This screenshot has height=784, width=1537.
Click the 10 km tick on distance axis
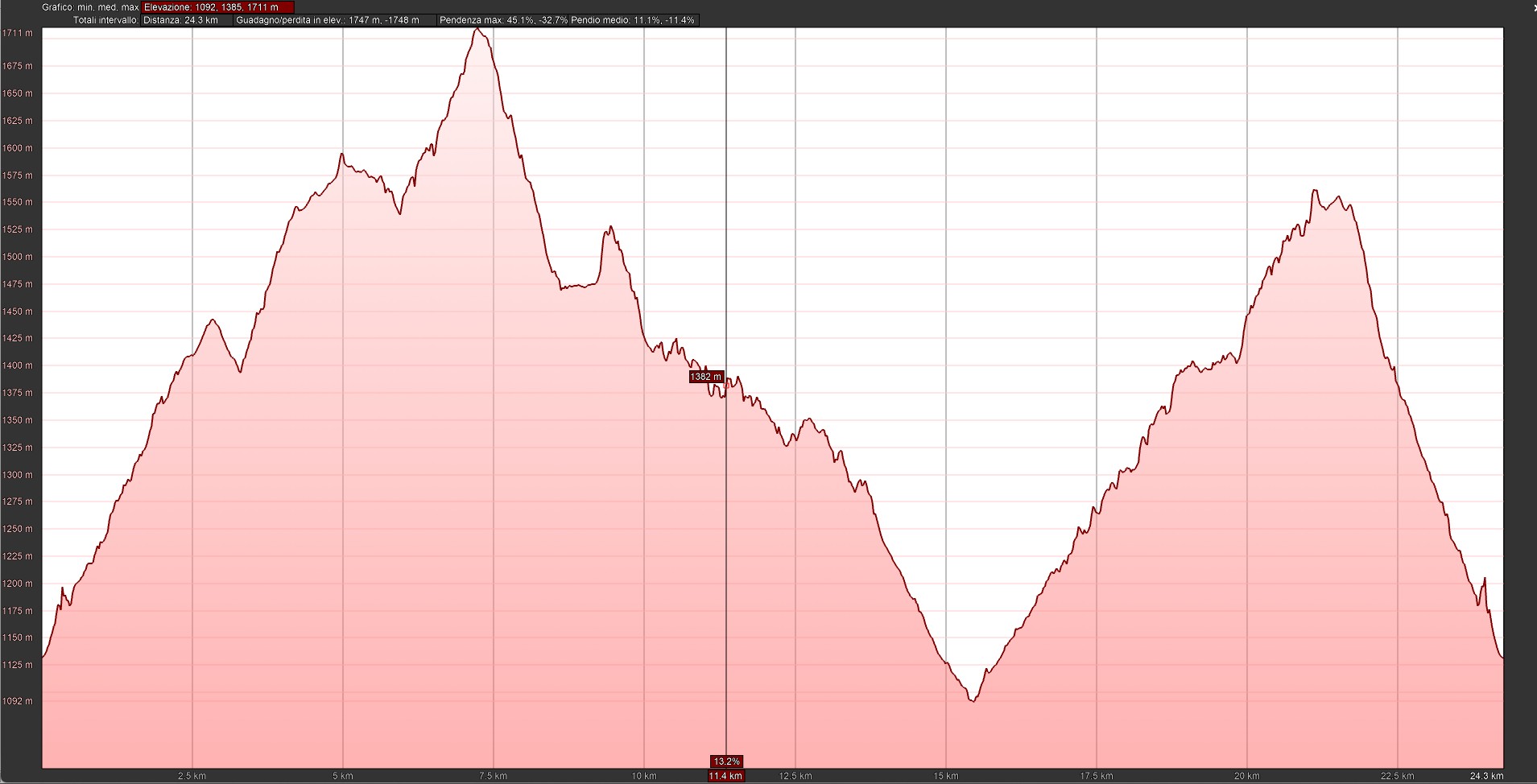coord(643,776)
